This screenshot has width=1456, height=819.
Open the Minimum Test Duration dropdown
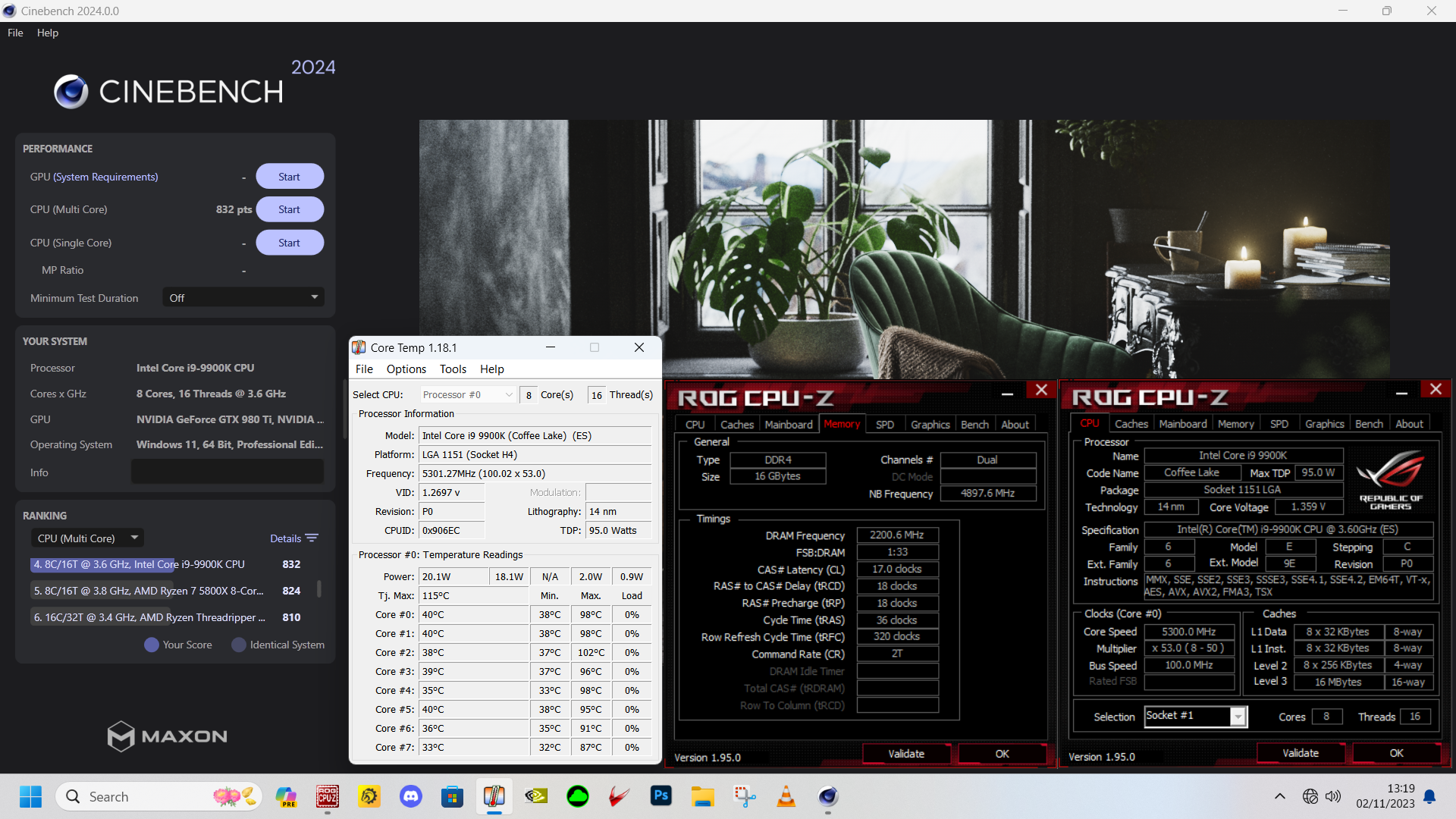(x=243, y=298)
